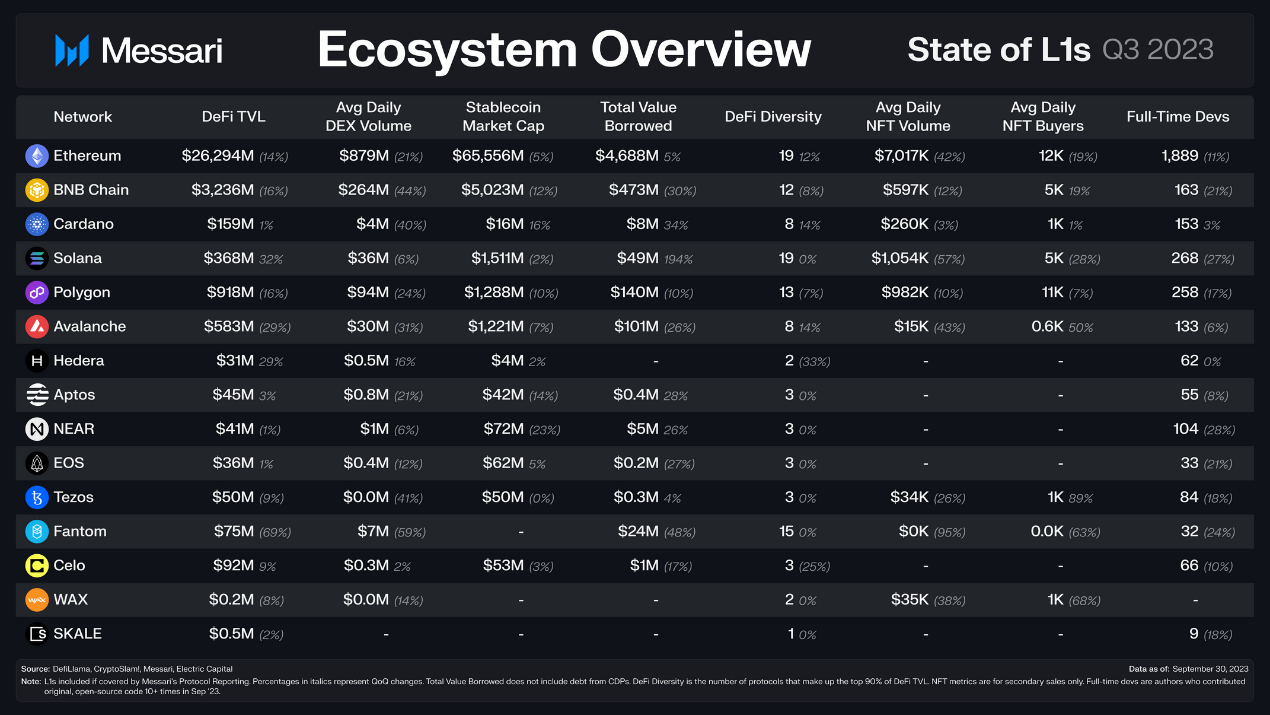Select the NEAR network icon
Screen dimensions: 1270x715
(37, 429)
